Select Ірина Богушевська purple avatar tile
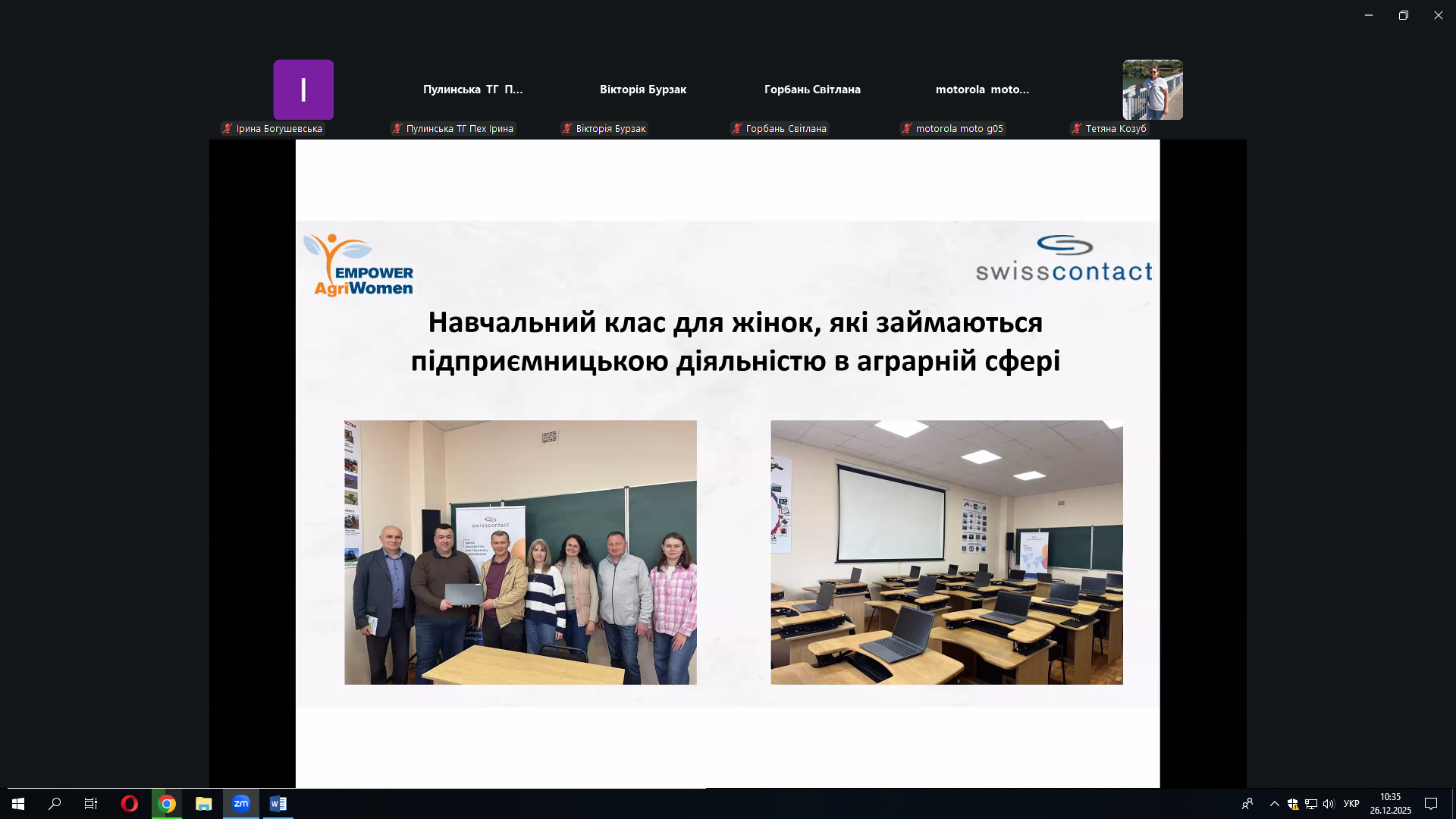This screenshot has width=1456, height=819. (x=303, y=89)
